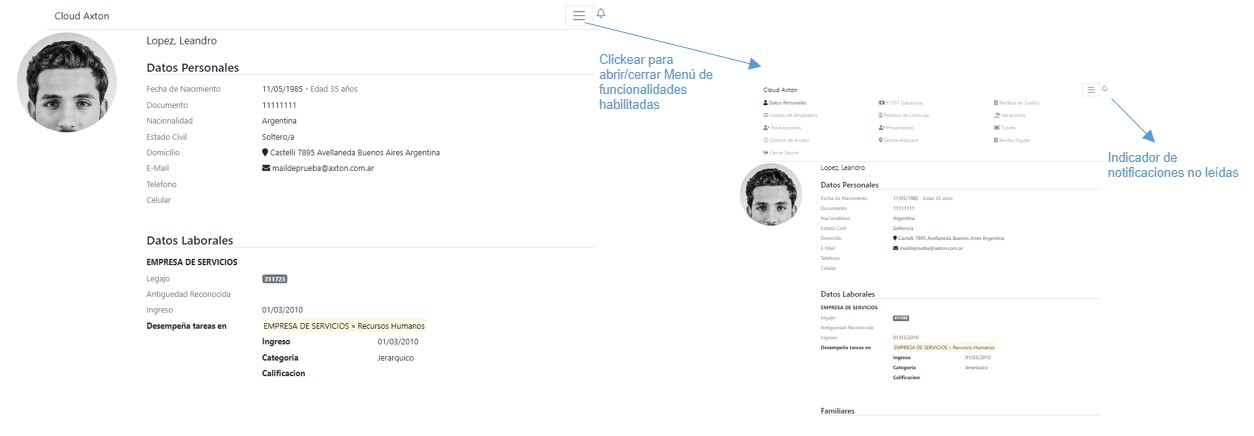Click the highlighted Recursos Humanos text in the large view

[x=343, y=326]
